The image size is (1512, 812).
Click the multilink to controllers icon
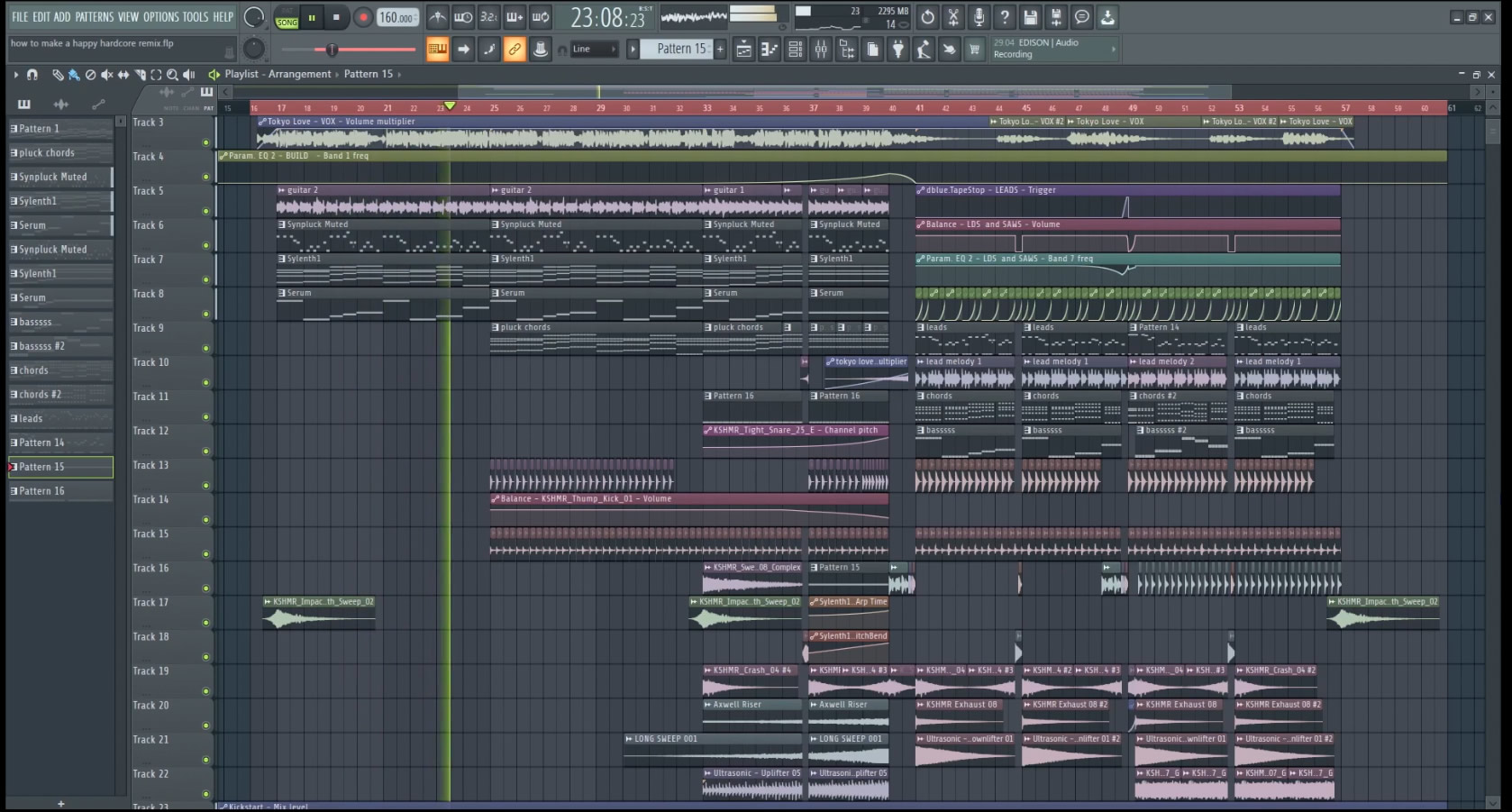pyautogui.click(x=541, y=50)
